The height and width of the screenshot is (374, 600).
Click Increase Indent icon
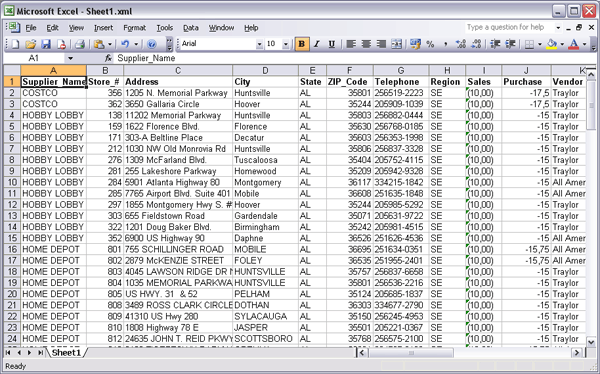510,44
